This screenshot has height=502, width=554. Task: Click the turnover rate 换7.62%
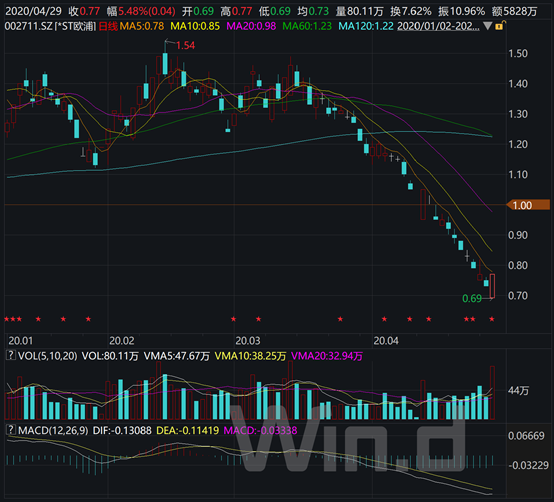click(x=411, y=11)
